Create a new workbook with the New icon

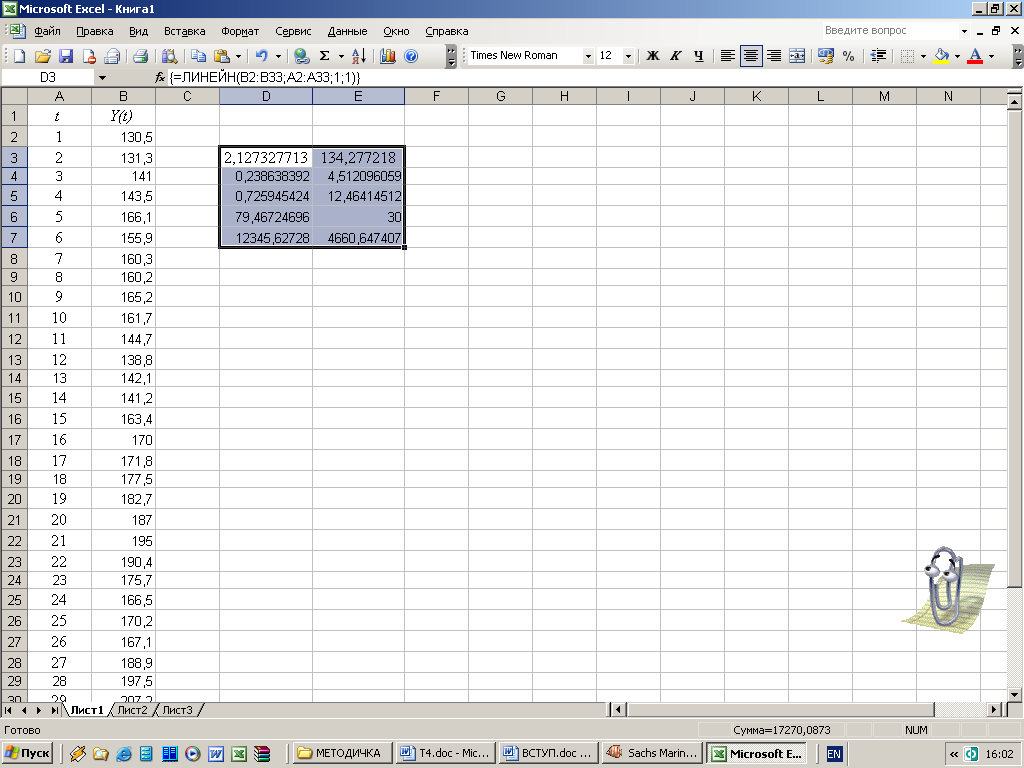point(19,56)
